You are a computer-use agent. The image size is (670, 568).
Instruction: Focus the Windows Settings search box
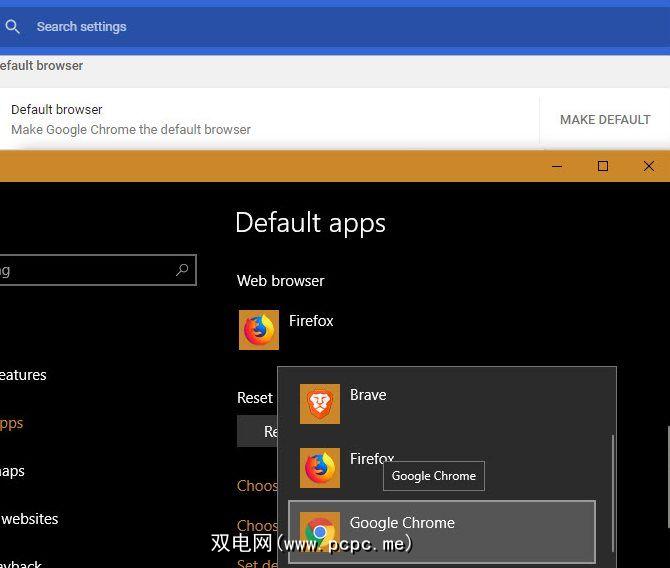pyautogui.click(x=98, y=270)
